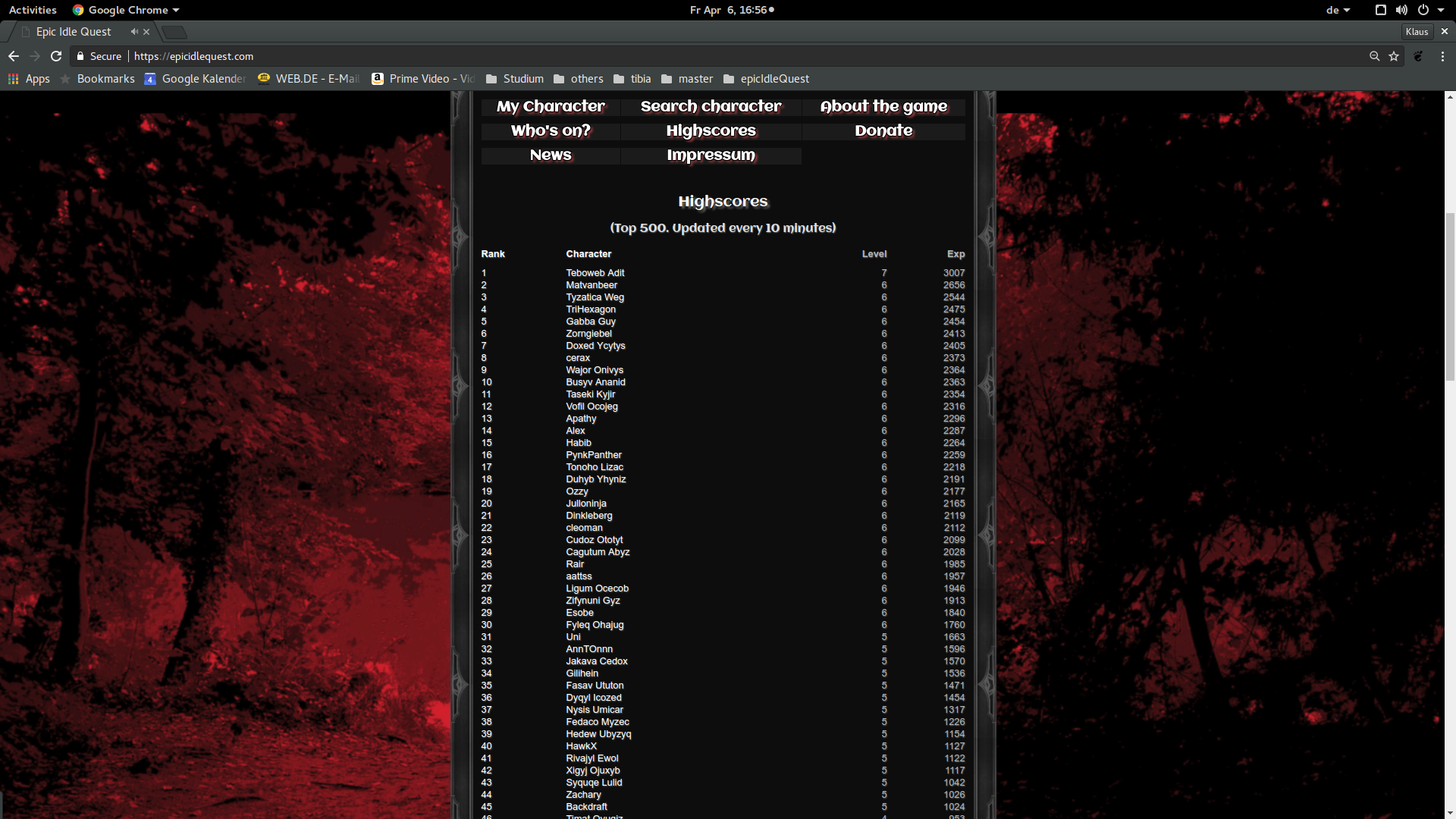The width and height of the screenshot is (1456, 819).
Task: Open the Search character page
Action: 711,106
